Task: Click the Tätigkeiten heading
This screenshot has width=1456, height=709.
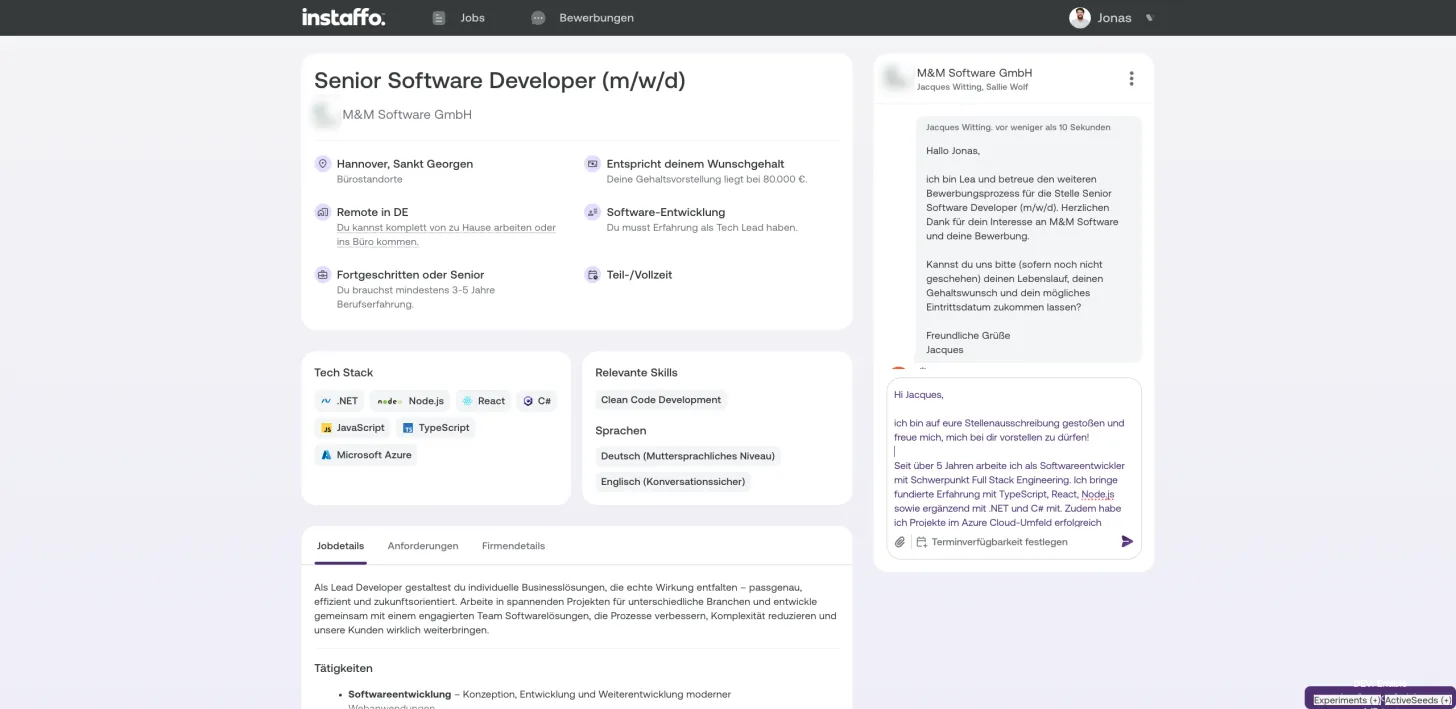Action: [343, 668]
